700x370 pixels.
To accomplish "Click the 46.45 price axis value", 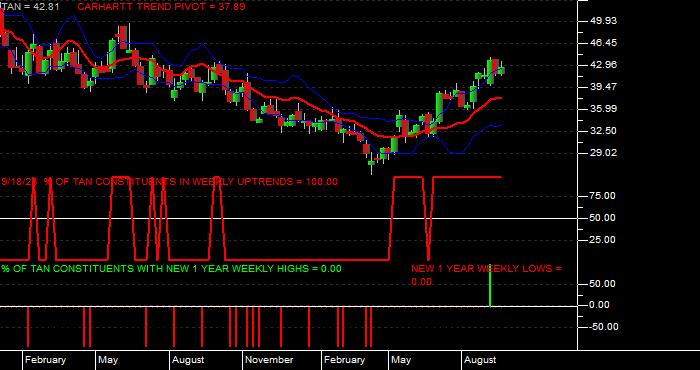I will 604,43.
